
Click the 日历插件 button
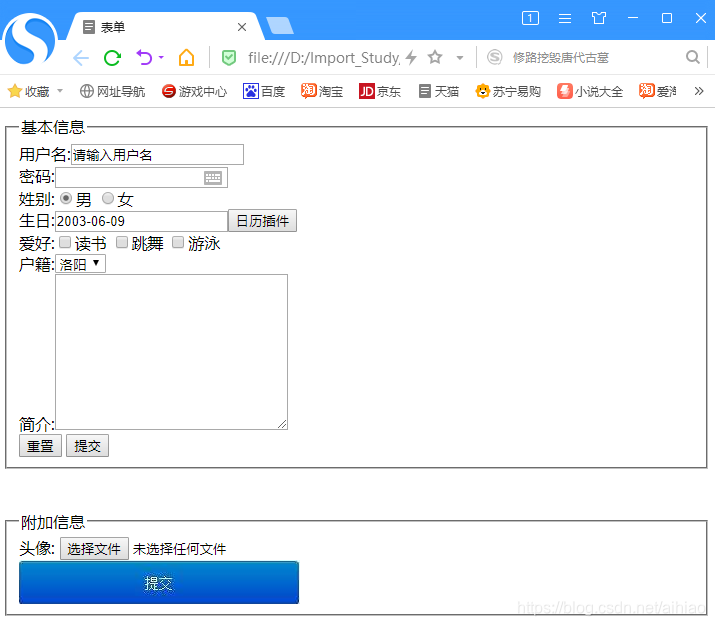(262, 221)
